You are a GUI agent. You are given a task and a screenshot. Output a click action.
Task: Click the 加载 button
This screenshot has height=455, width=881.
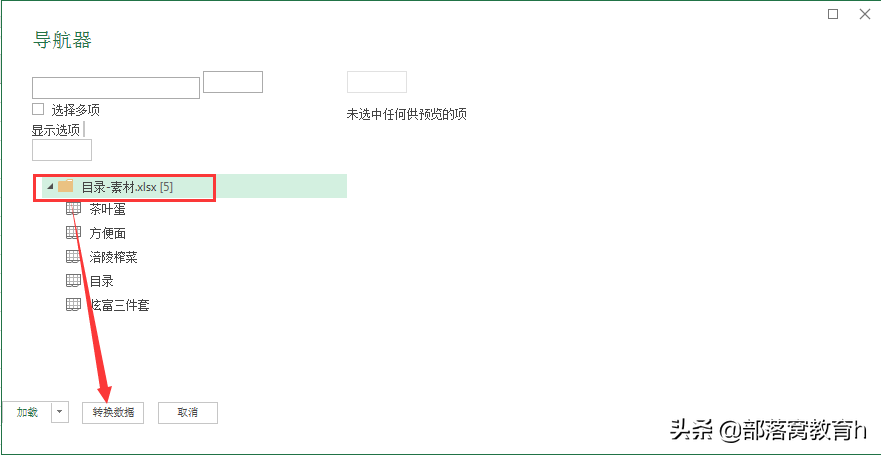(26, 412)
